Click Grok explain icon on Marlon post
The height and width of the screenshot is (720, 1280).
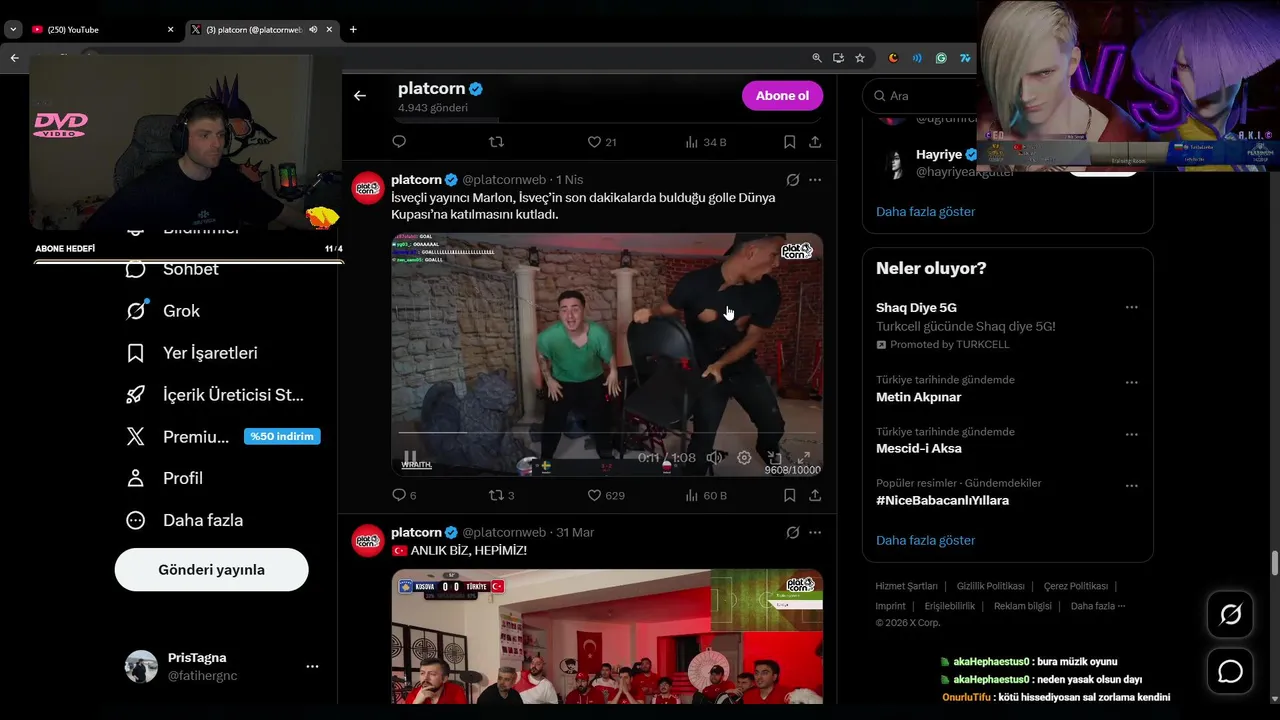793,180
